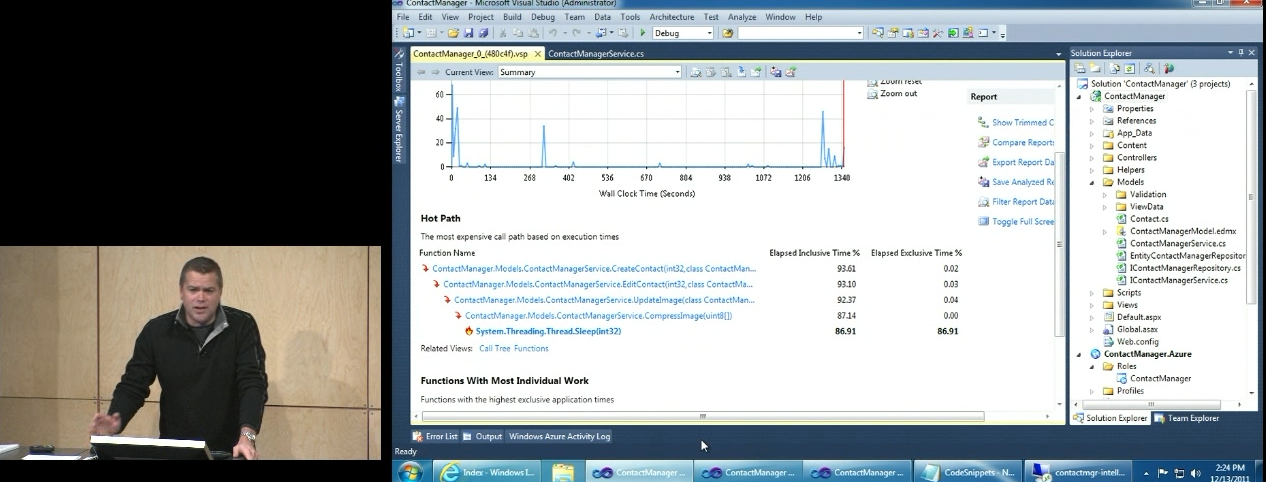Click the Undo toolbar icon
The width and height of the screenshot is (1266, 482).
(x=551, y=33)
